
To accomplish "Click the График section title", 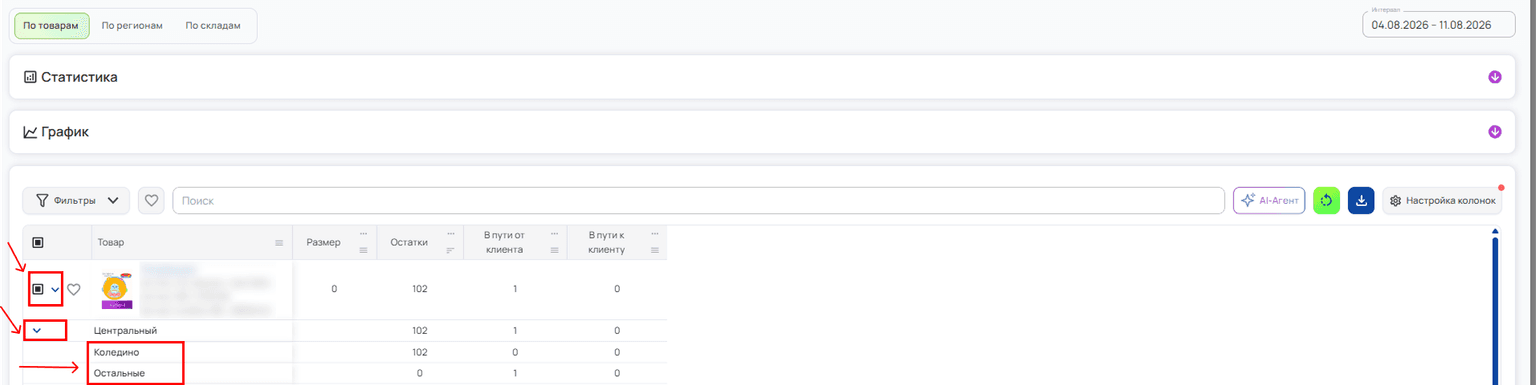I will [x=65, y=132].
